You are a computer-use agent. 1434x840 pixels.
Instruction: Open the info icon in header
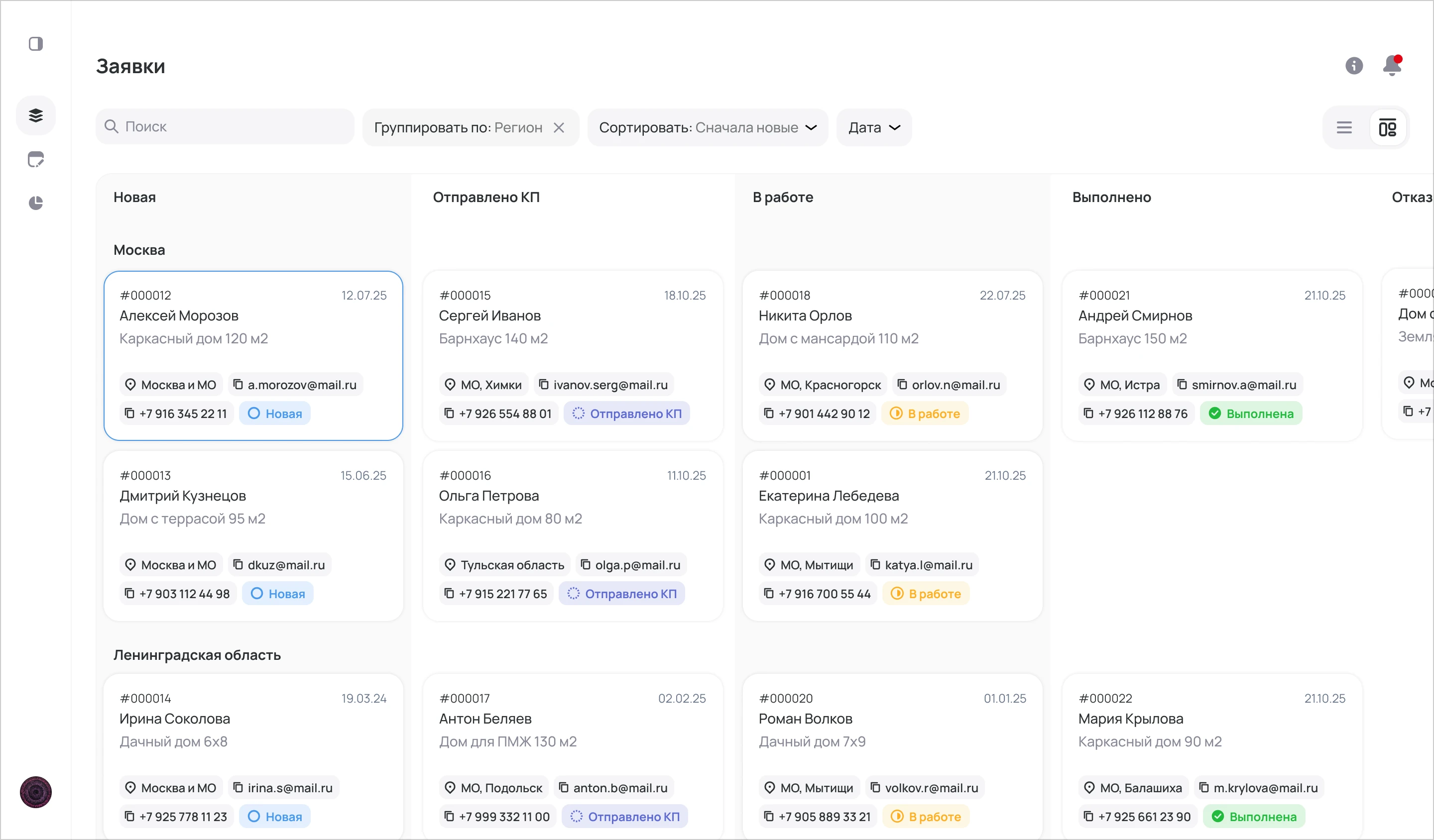click(1354, 66)
